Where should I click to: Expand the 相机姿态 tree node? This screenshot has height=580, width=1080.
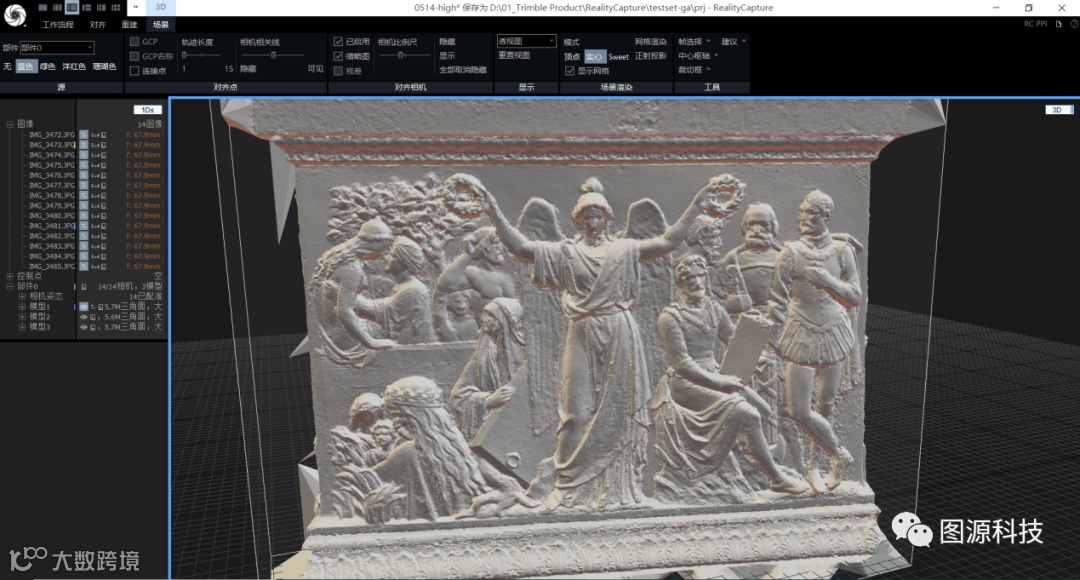tap(22, 296)
